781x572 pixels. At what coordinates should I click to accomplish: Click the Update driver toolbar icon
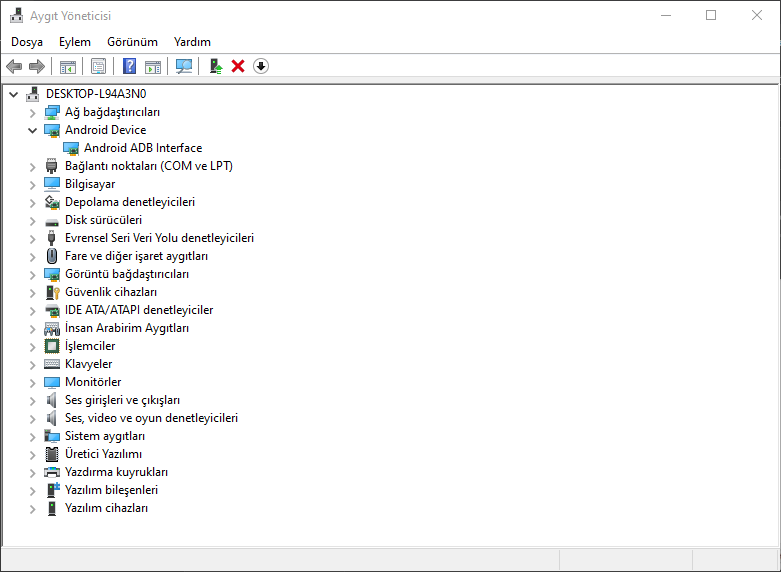(216, 66)
